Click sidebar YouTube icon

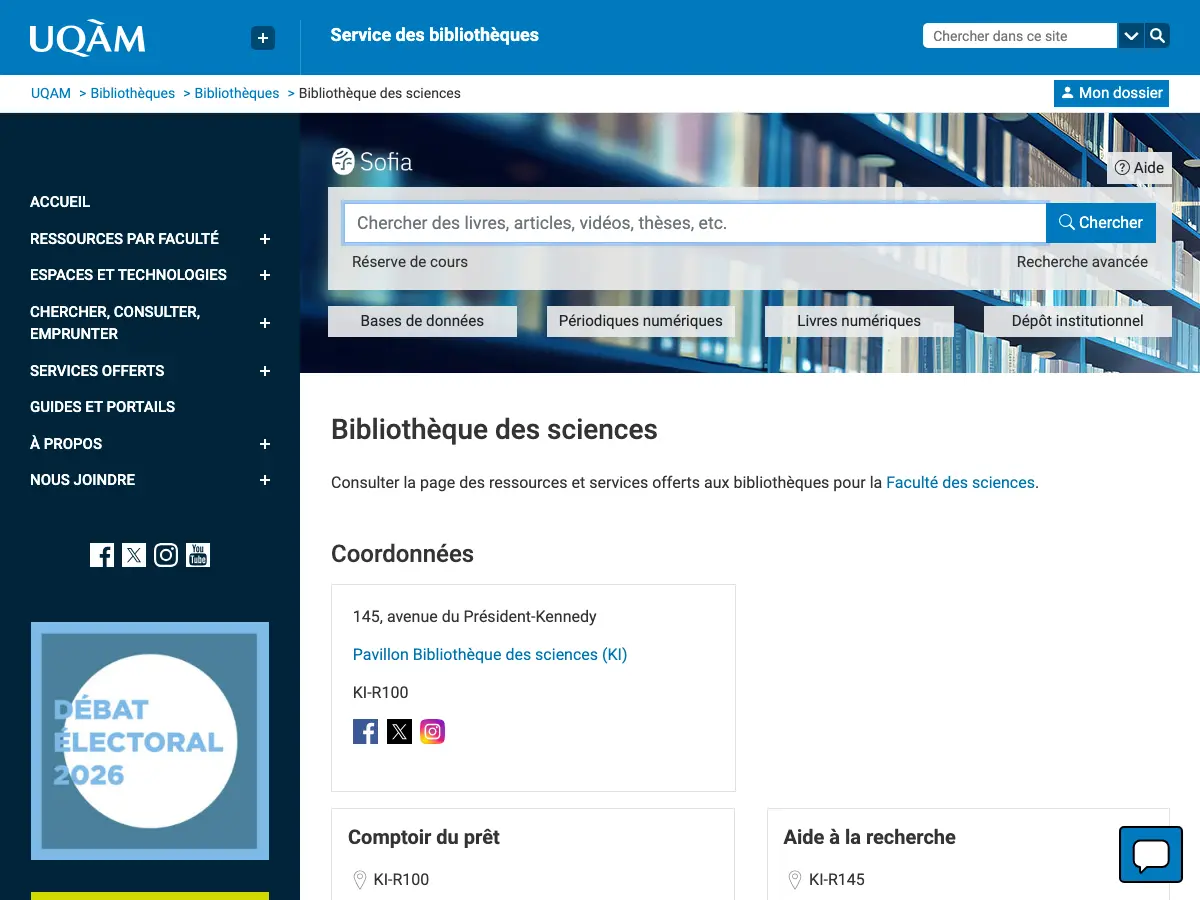pyautogui.click(x=198, y=555)
